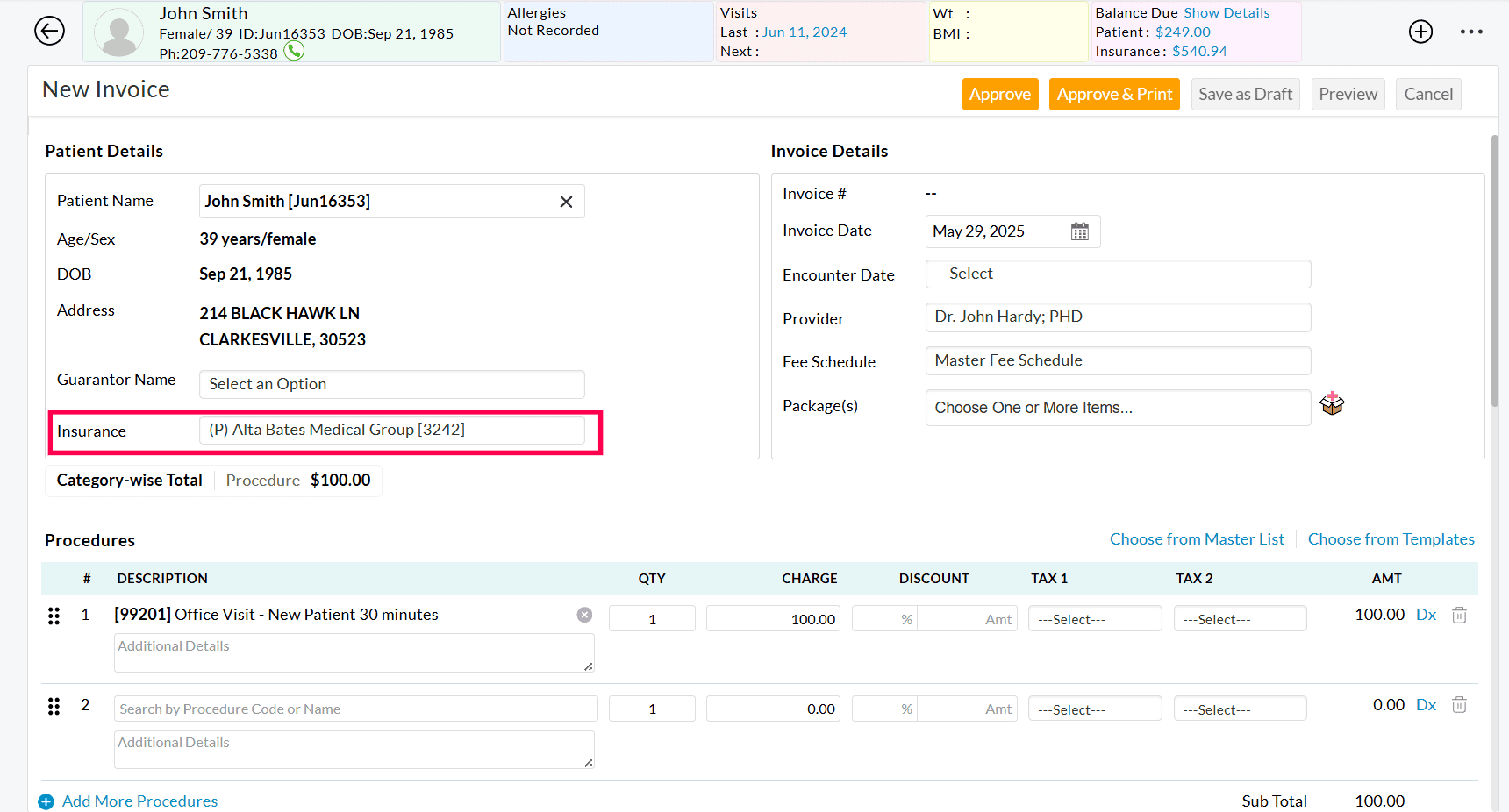
Task: Click the package box icon next to Package(s)
Action: [x=1332, y=403]
